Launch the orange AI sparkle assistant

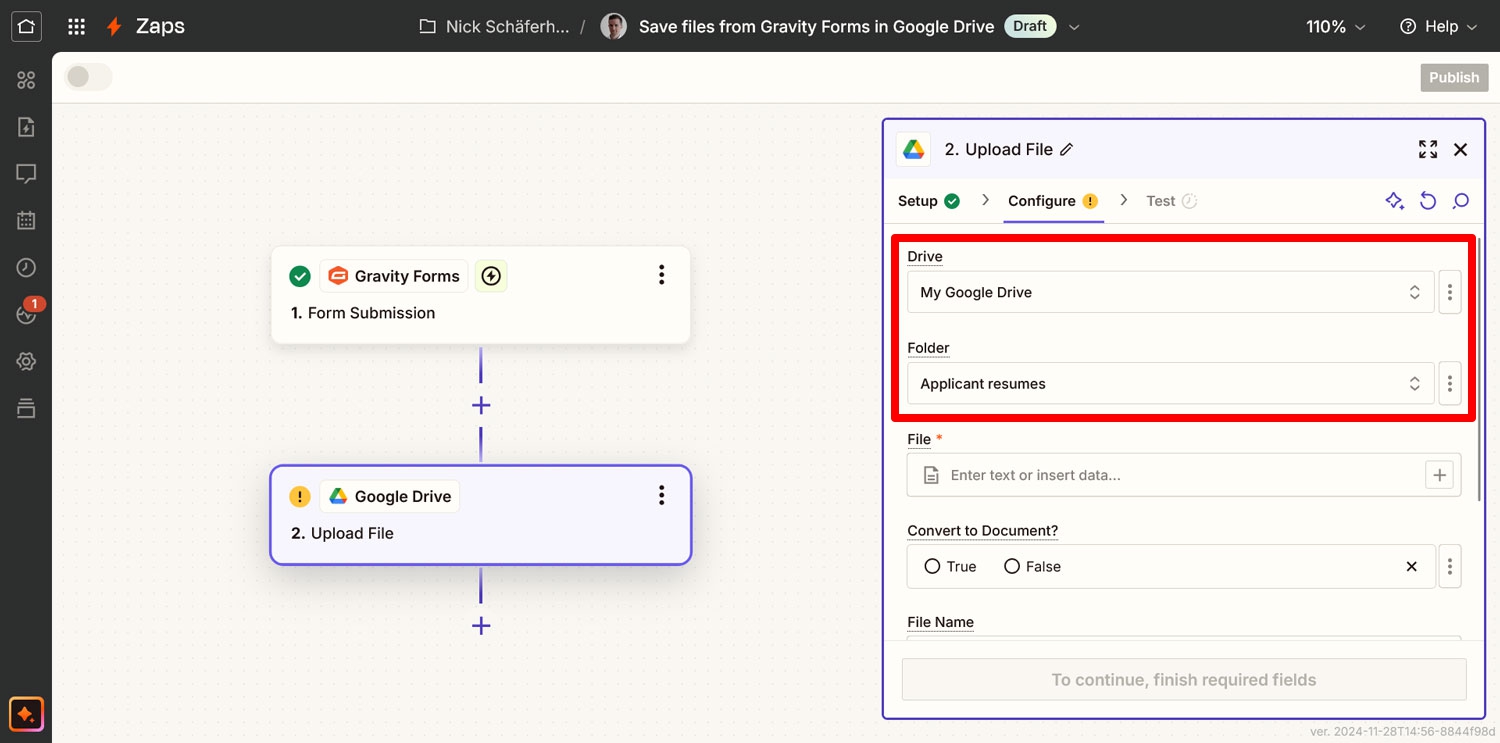click(26, 714)
